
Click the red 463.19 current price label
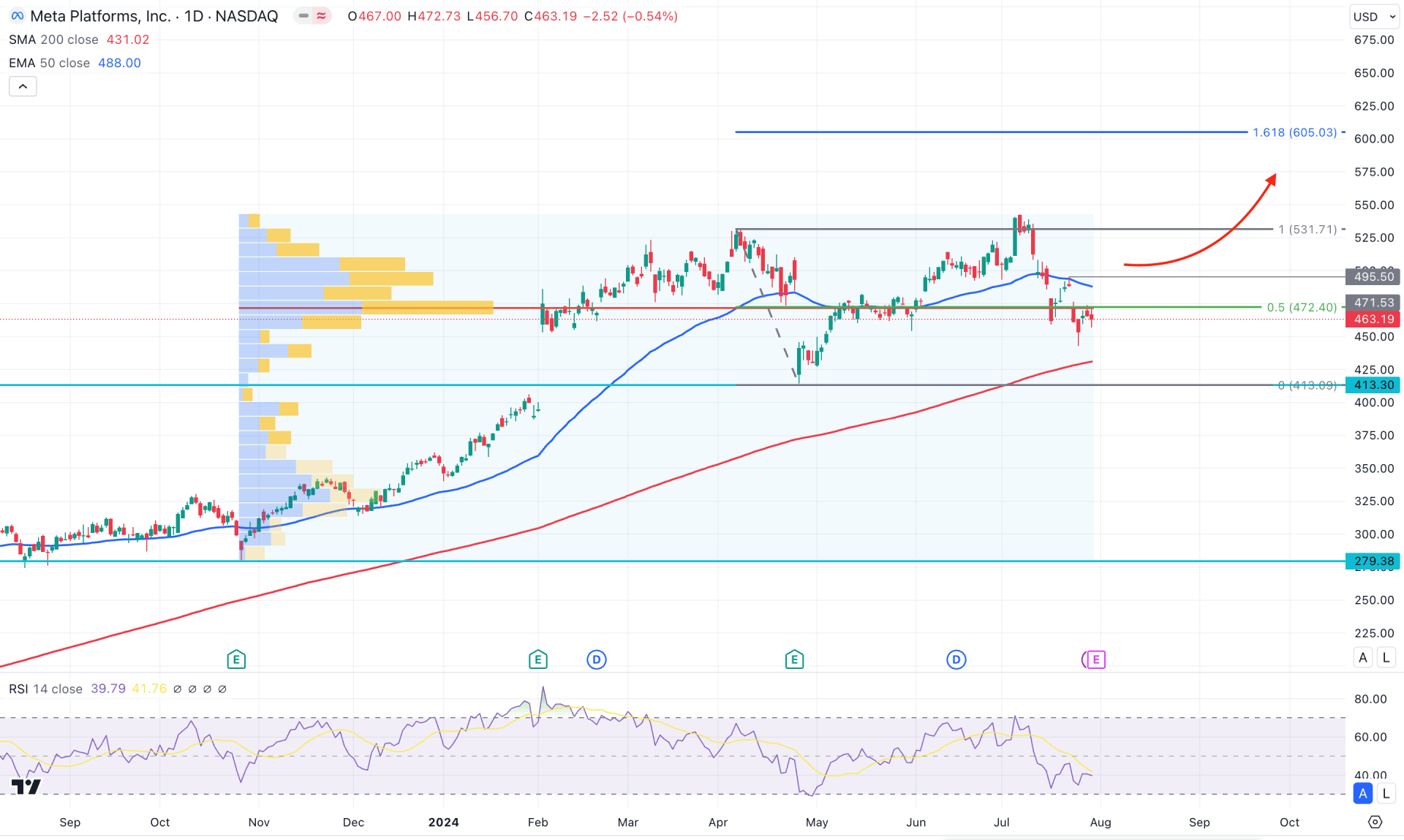(x=1373, y=319)
